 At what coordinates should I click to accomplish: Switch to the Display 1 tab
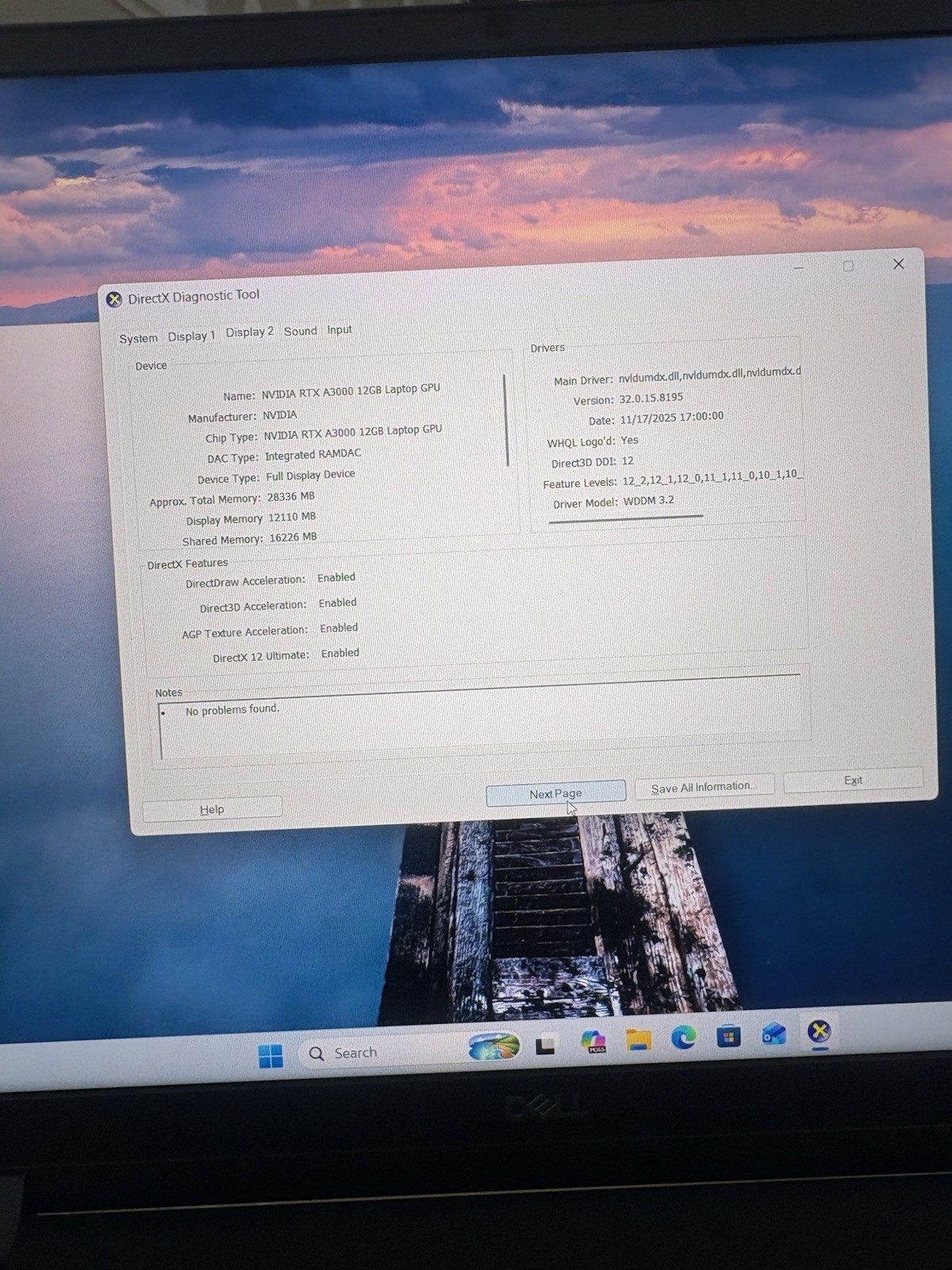click(x=191, y=336)
